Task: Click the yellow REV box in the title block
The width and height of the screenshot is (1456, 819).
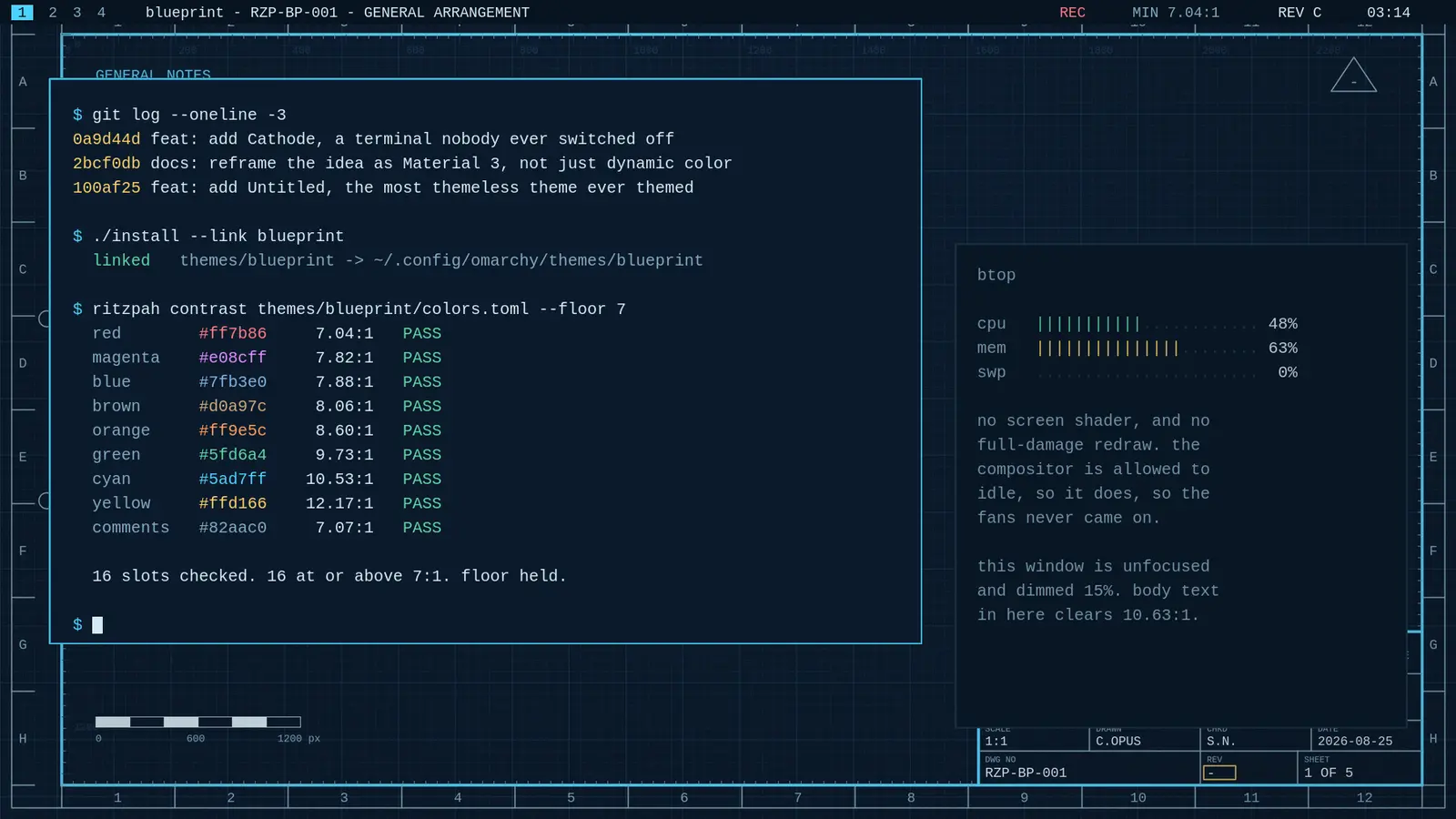Action: coord(1219,773)
